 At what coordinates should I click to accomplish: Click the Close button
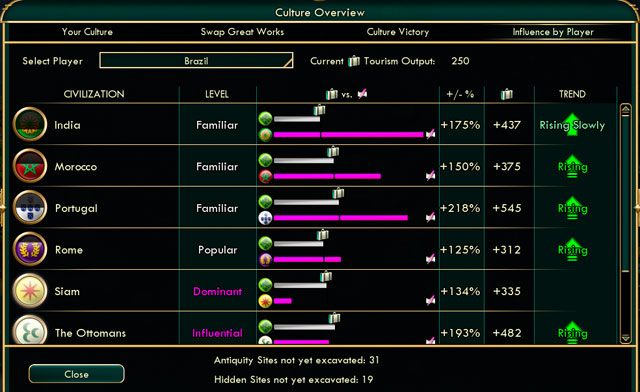(76, 374)
